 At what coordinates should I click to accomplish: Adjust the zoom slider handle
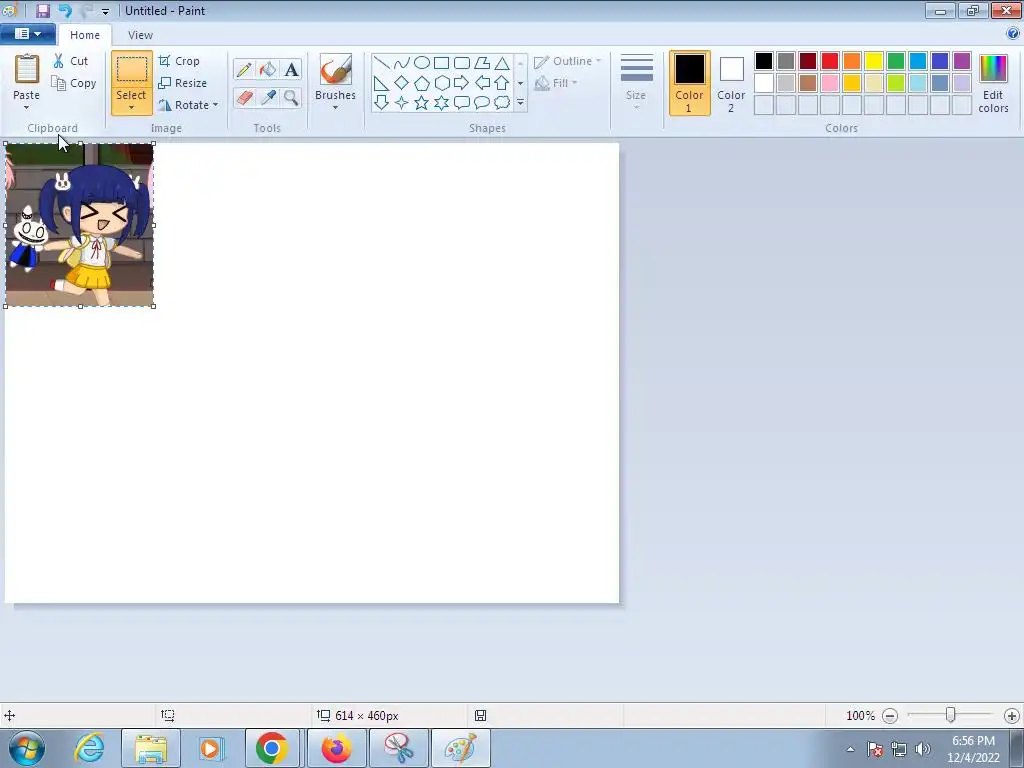pyautogui.click(x=951, y=716)
